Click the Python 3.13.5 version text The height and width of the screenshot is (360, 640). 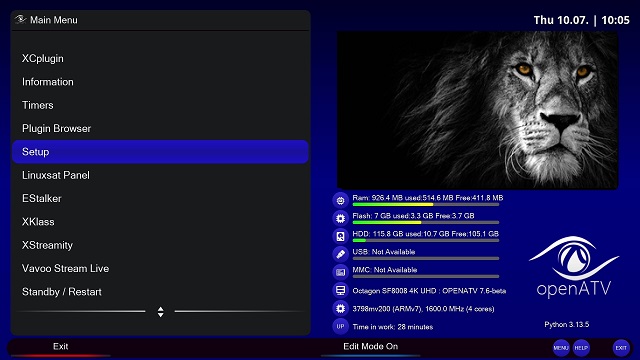[x=567, y=324]
